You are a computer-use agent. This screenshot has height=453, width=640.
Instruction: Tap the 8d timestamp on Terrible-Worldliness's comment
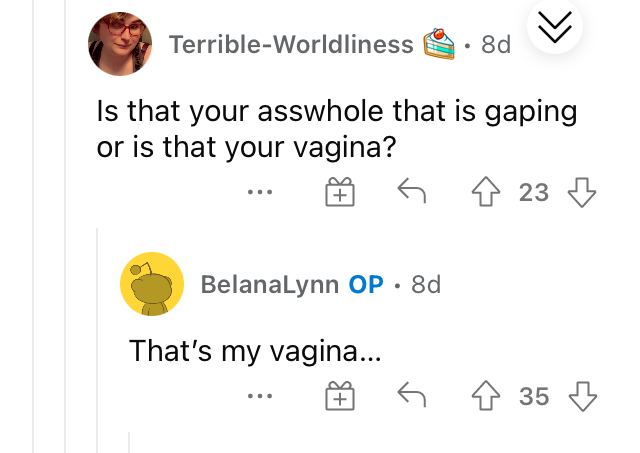[496, 44]
